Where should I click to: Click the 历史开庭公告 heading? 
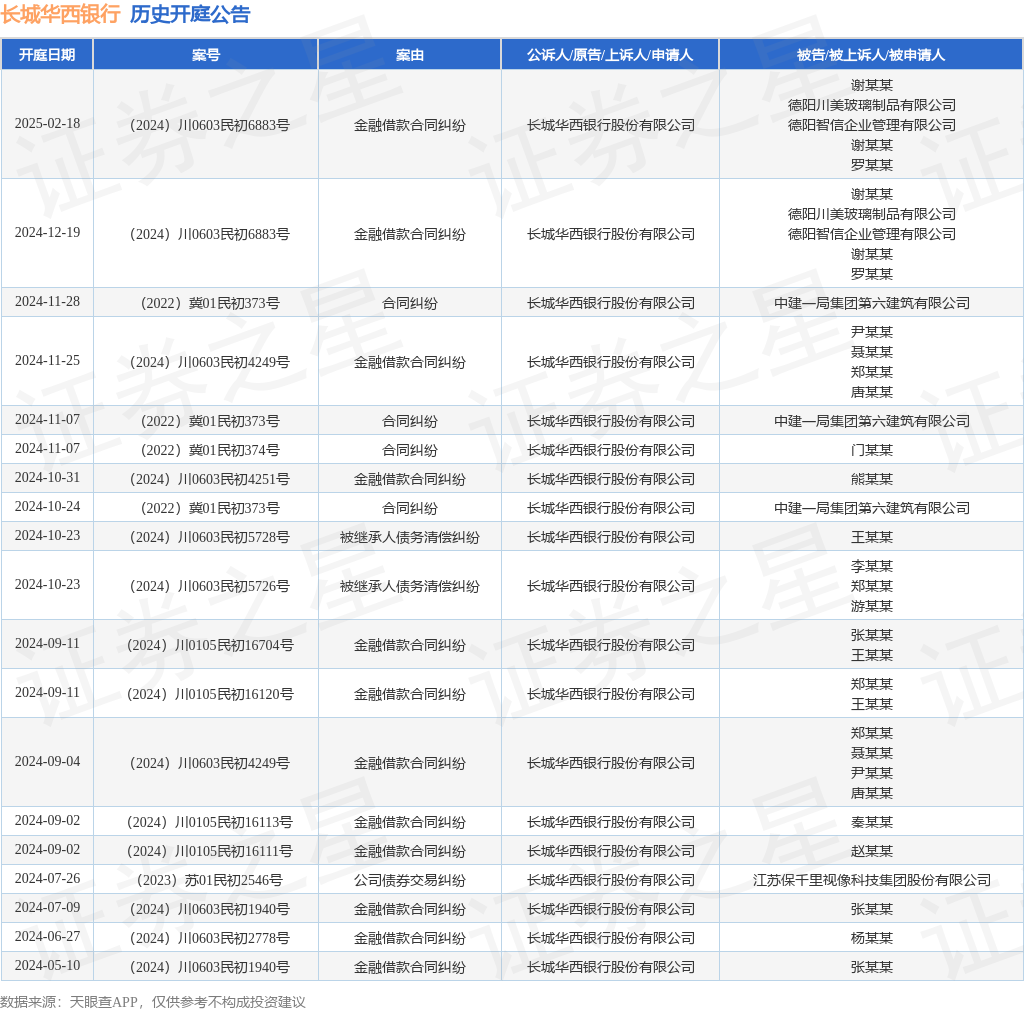[190, 14]
